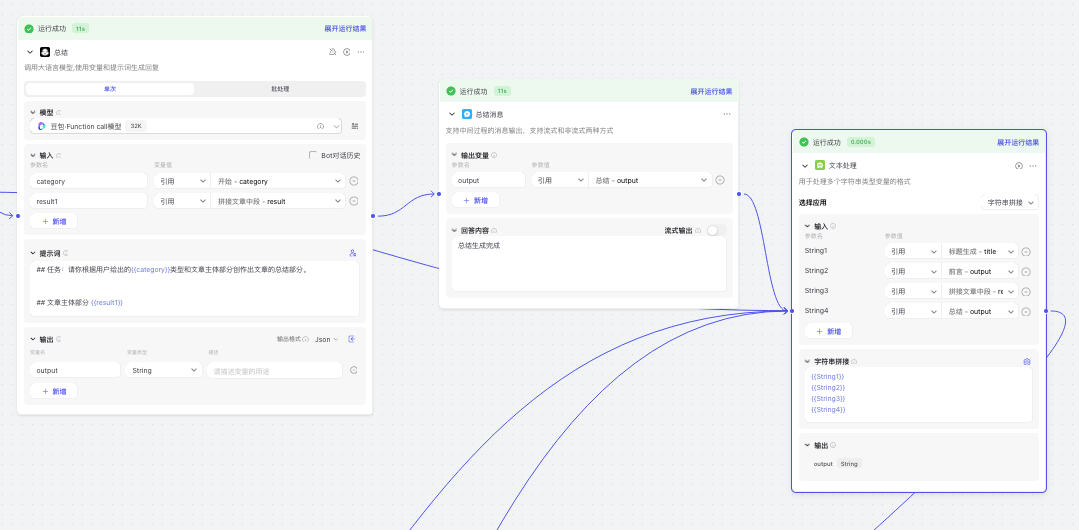Remove the output variable row in 总结消息 node
This screenshot has width=1079, height=530.
click(x=720, y=180)
